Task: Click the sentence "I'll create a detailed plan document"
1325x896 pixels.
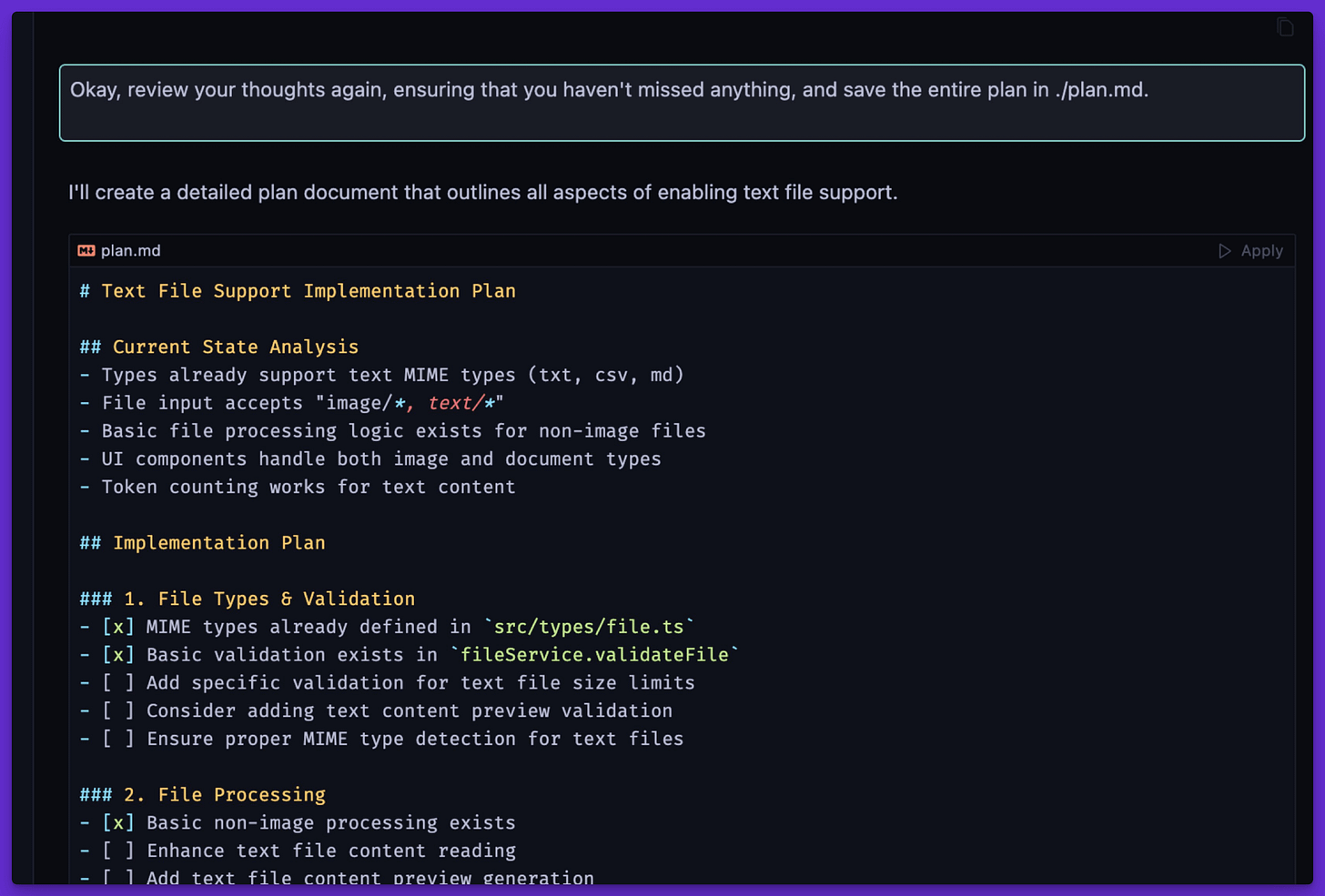Action: (x=483, y=193)
